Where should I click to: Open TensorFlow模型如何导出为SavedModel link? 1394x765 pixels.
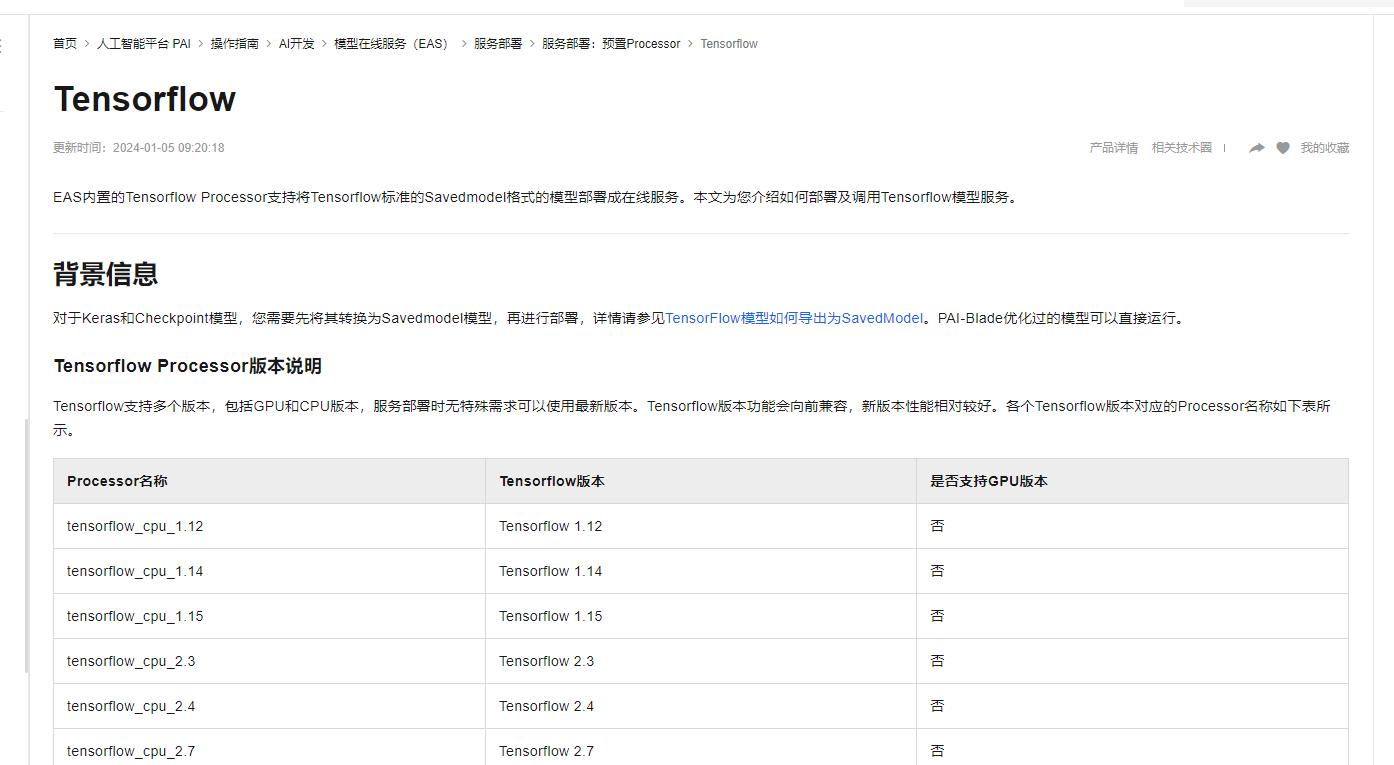794,318
